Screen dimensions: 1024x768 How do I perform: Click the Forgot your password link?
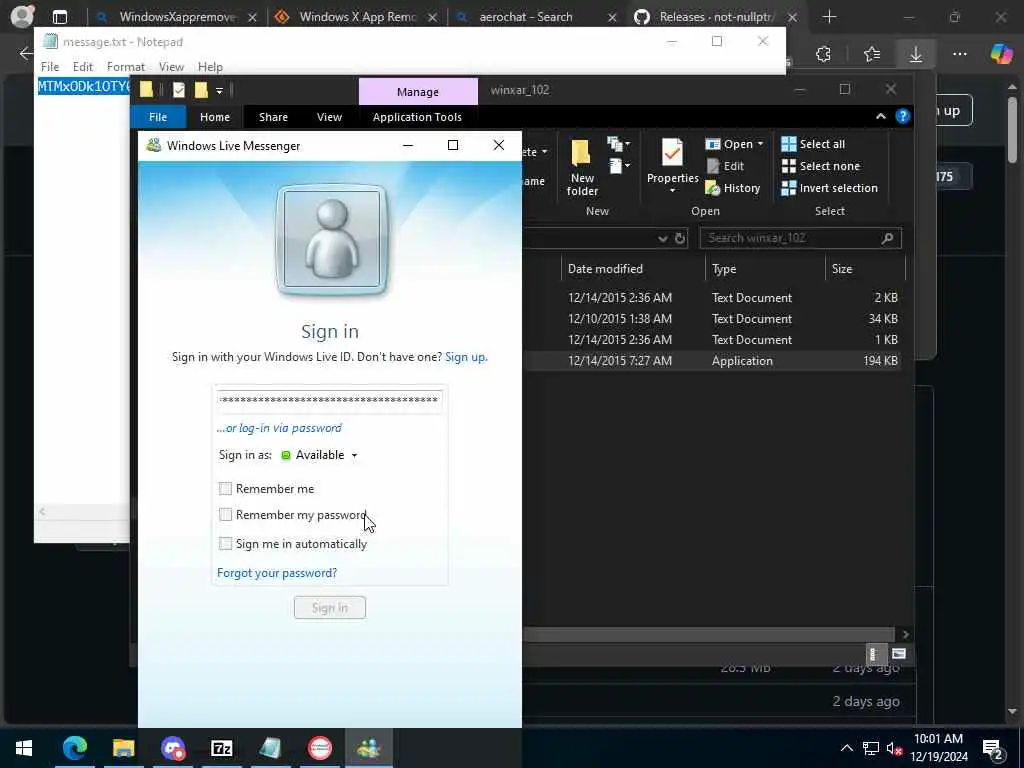tap(277, 573)
